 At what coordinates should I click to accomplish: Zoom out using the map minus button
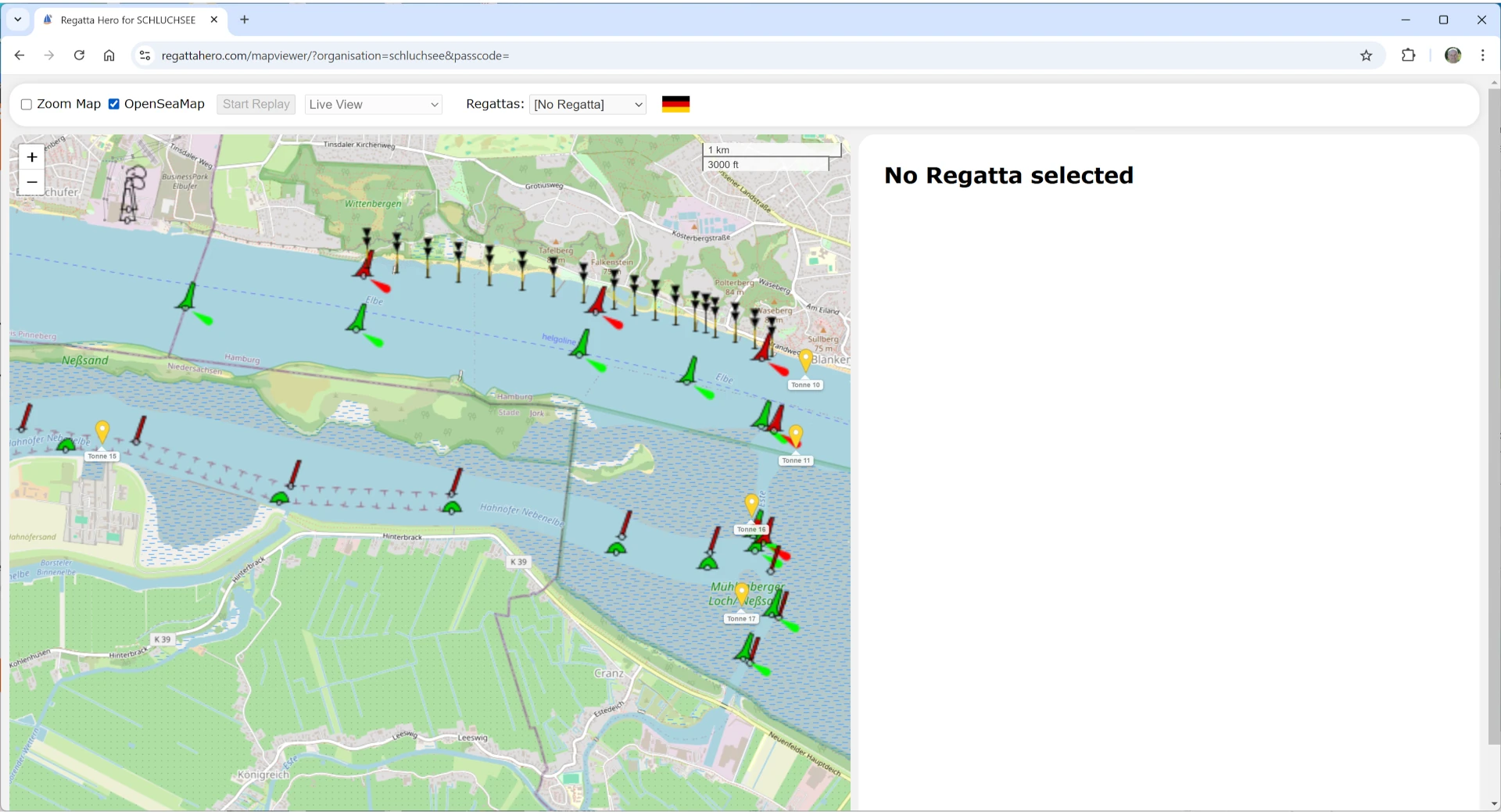(x=32, y=183)
